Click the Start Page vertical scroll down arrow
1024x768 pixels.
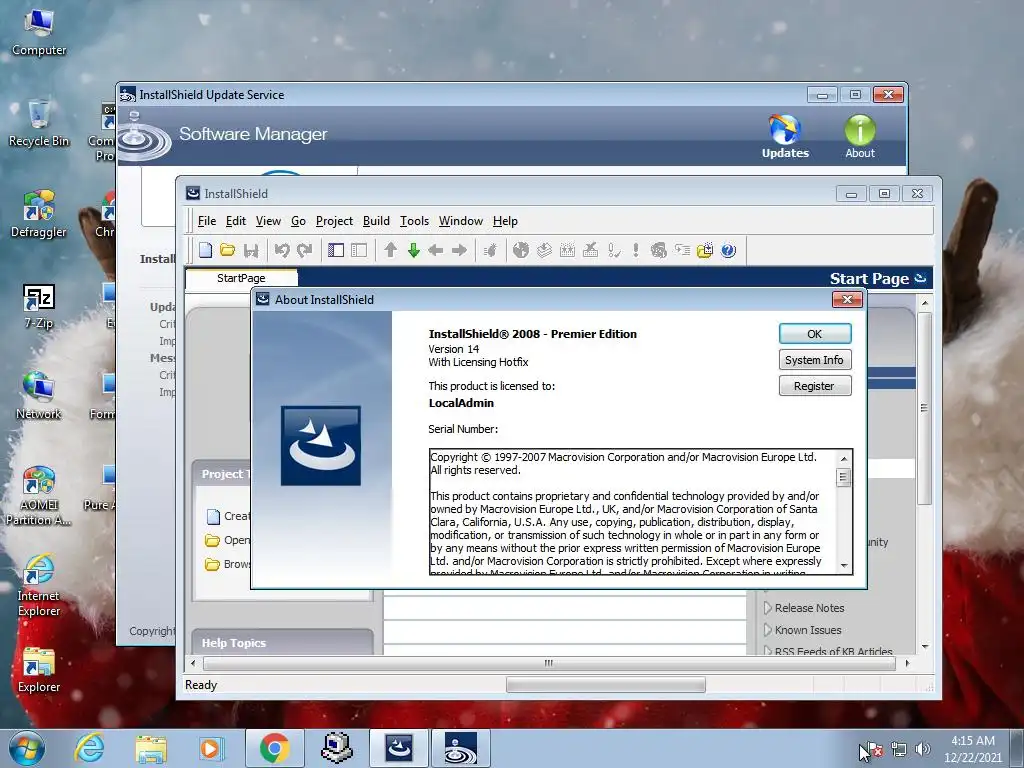925,647
